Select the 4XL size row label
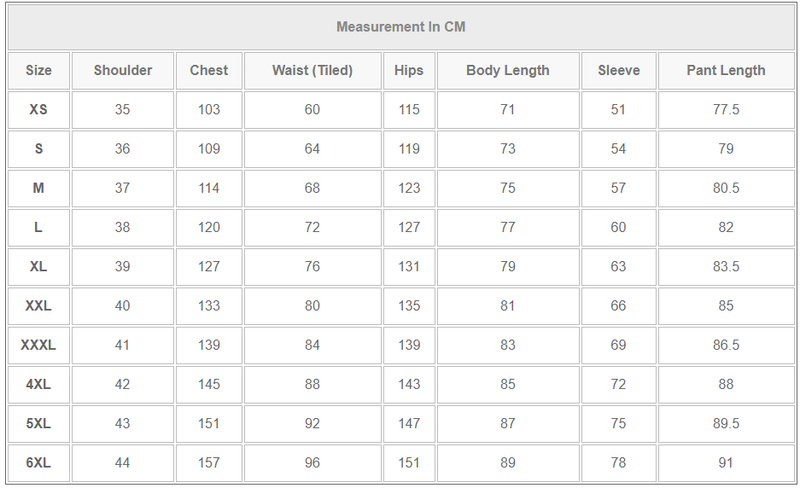 click(38, 384)
